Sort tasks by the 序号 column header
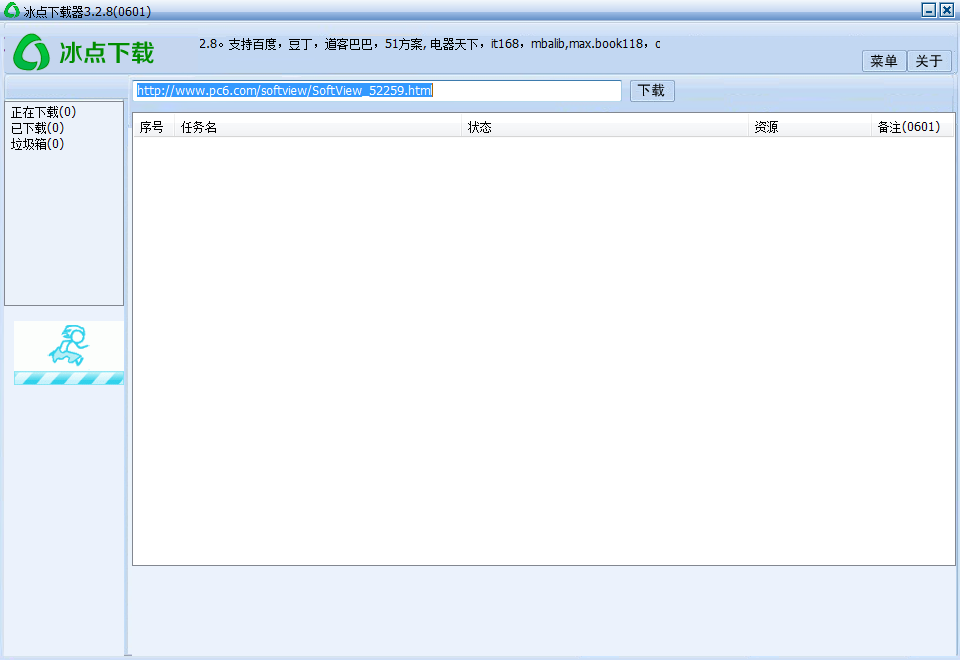The height and width of the screenshot is (660, 960). (x=152, y=126)
